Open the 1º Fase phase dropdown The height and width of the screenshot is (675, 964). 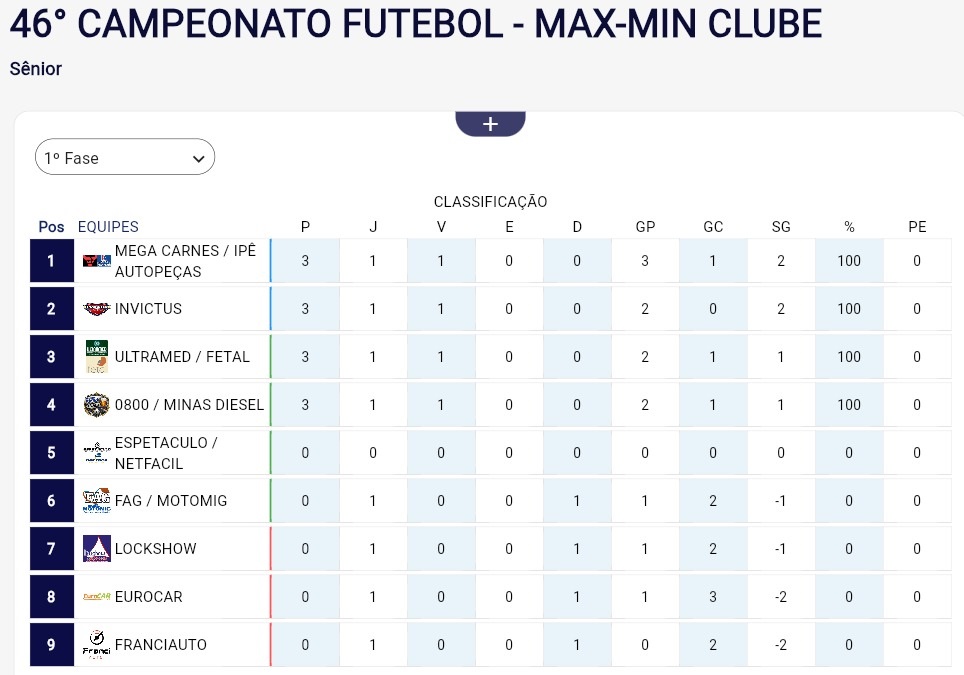pyautogui.click(x=125, y=158)
